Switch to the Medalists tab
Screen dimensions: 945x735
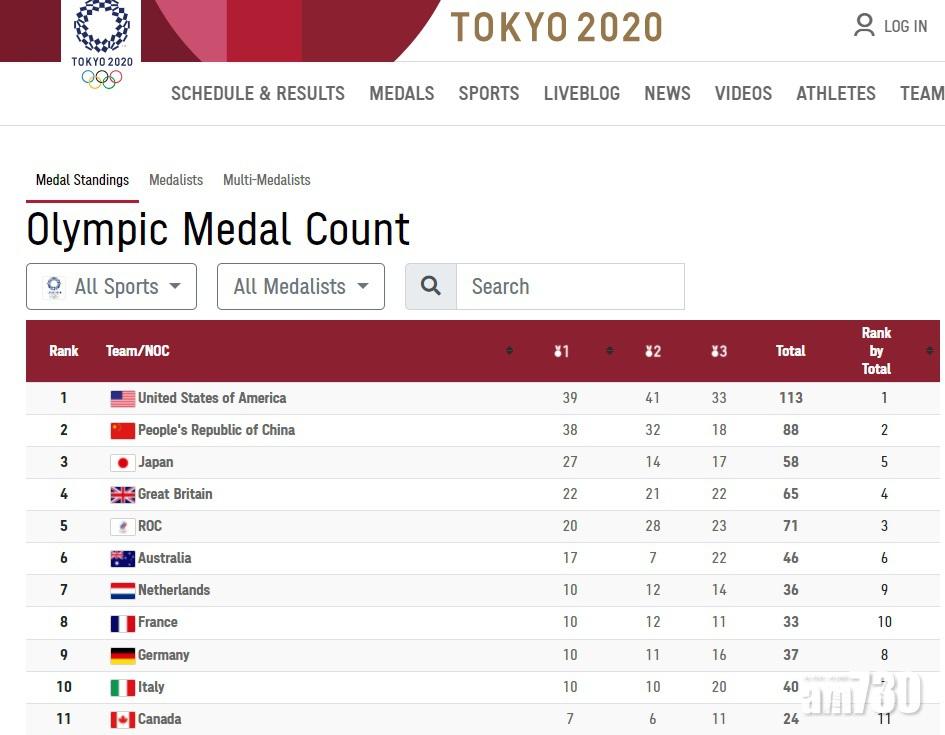[176, 180]
